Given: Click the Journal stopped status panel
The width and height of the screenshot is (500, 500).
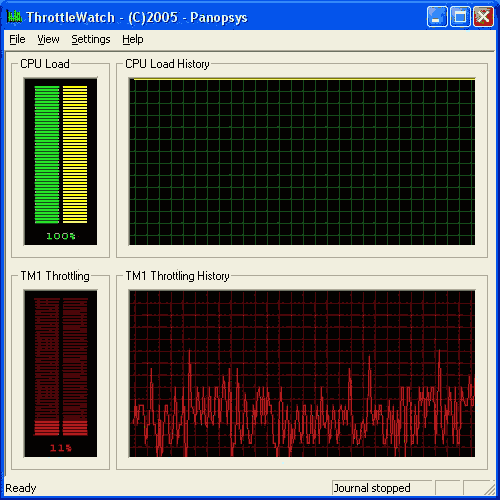Looking at the screenshot, I should coord(382,488).
